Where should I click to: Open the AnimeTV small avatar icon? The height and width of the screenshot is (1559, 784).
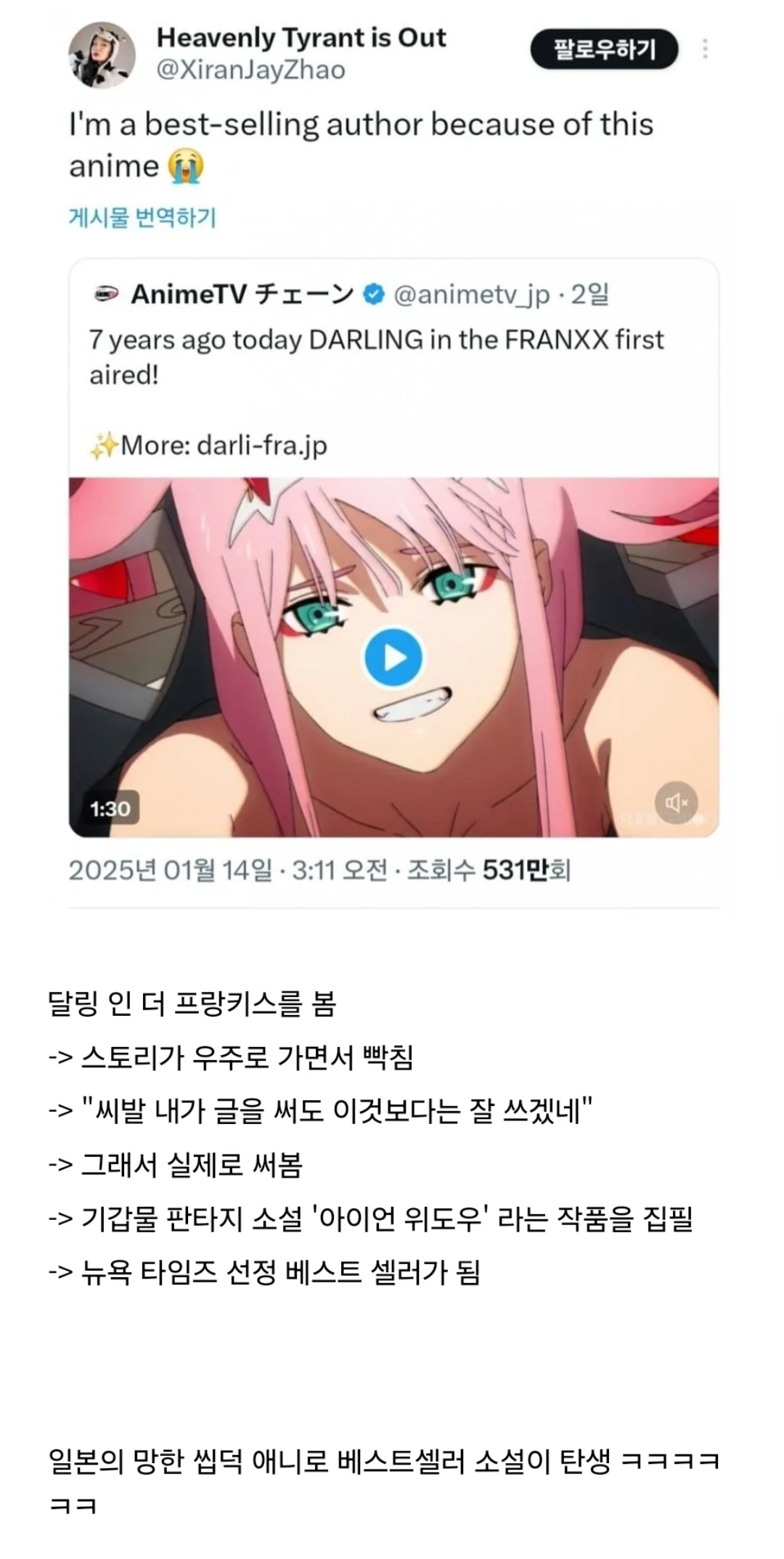pos(106,295)
